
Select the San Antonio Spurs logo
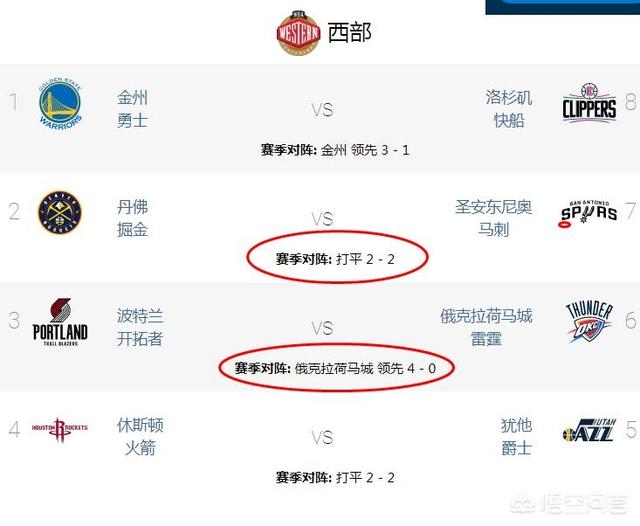pos(588,213)
